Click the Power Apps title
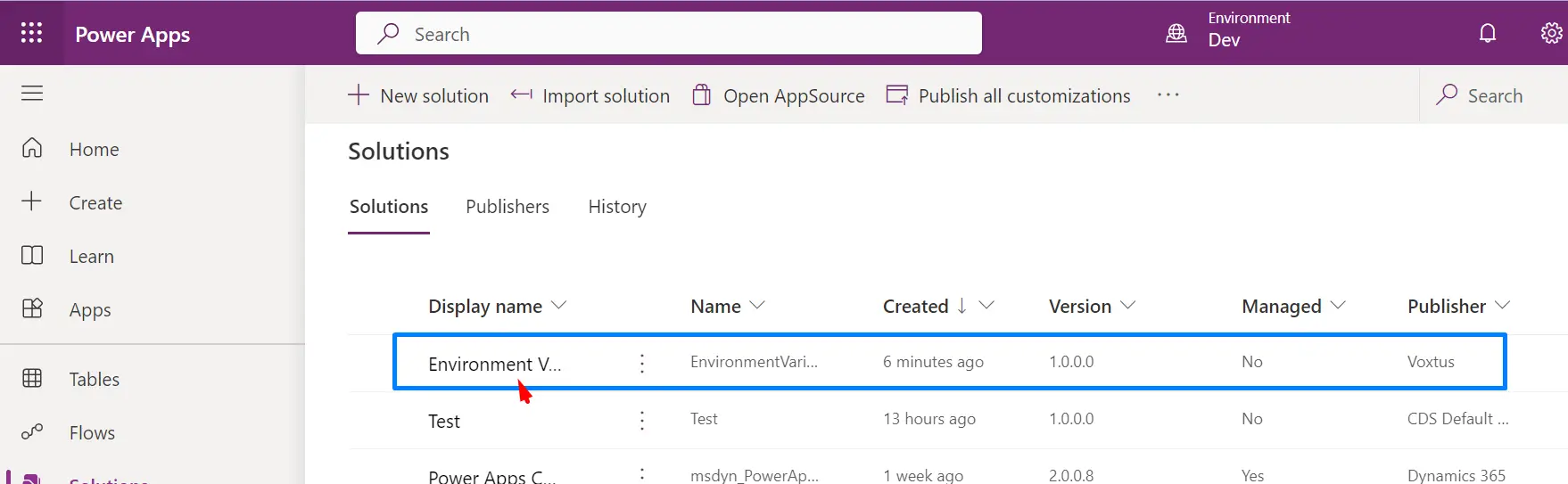The image size is (1568, 484). 132,35
